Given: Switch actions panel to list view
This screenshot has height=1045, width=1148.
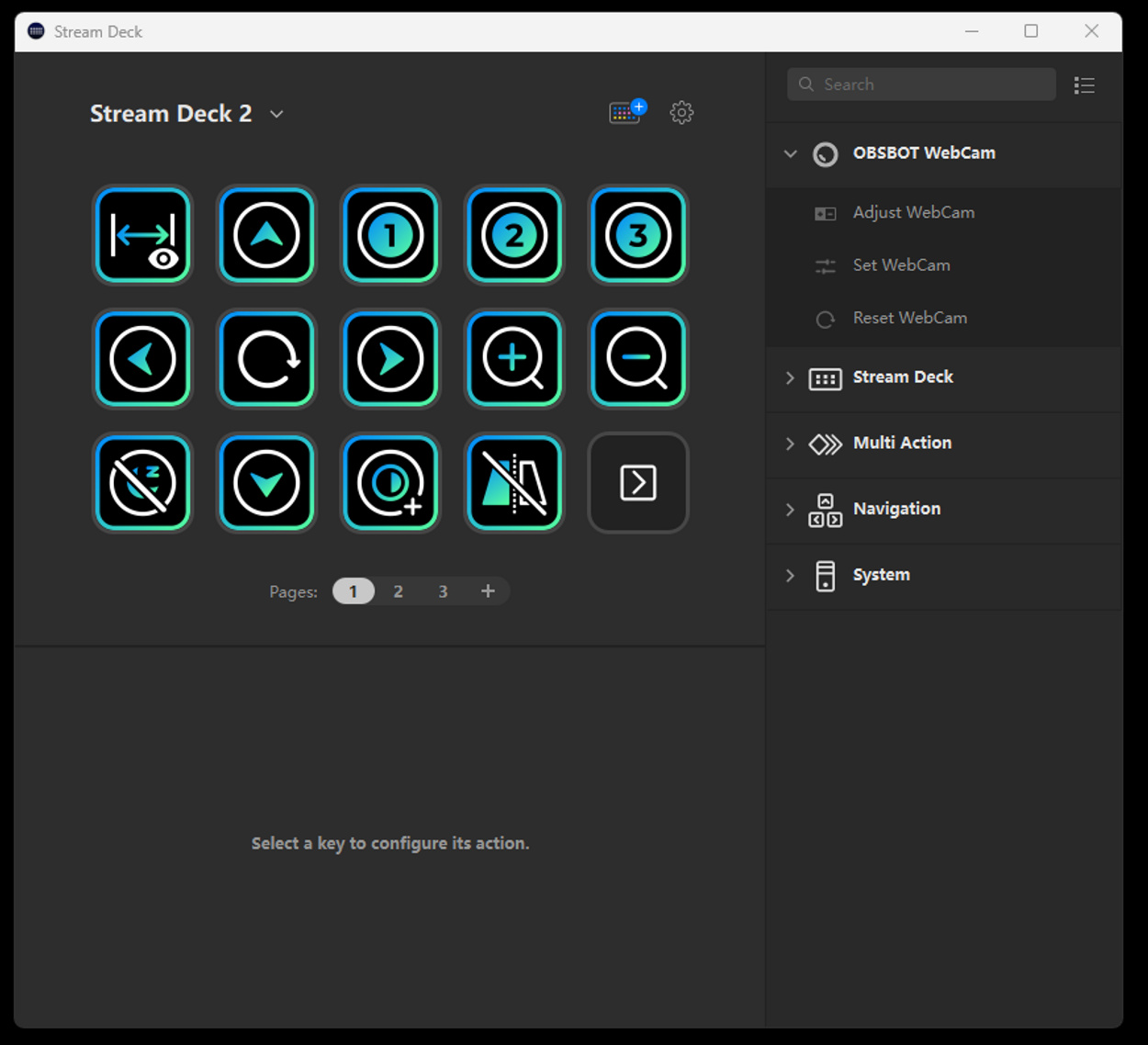Looking at the screenshot, I should pos(1085,84).
